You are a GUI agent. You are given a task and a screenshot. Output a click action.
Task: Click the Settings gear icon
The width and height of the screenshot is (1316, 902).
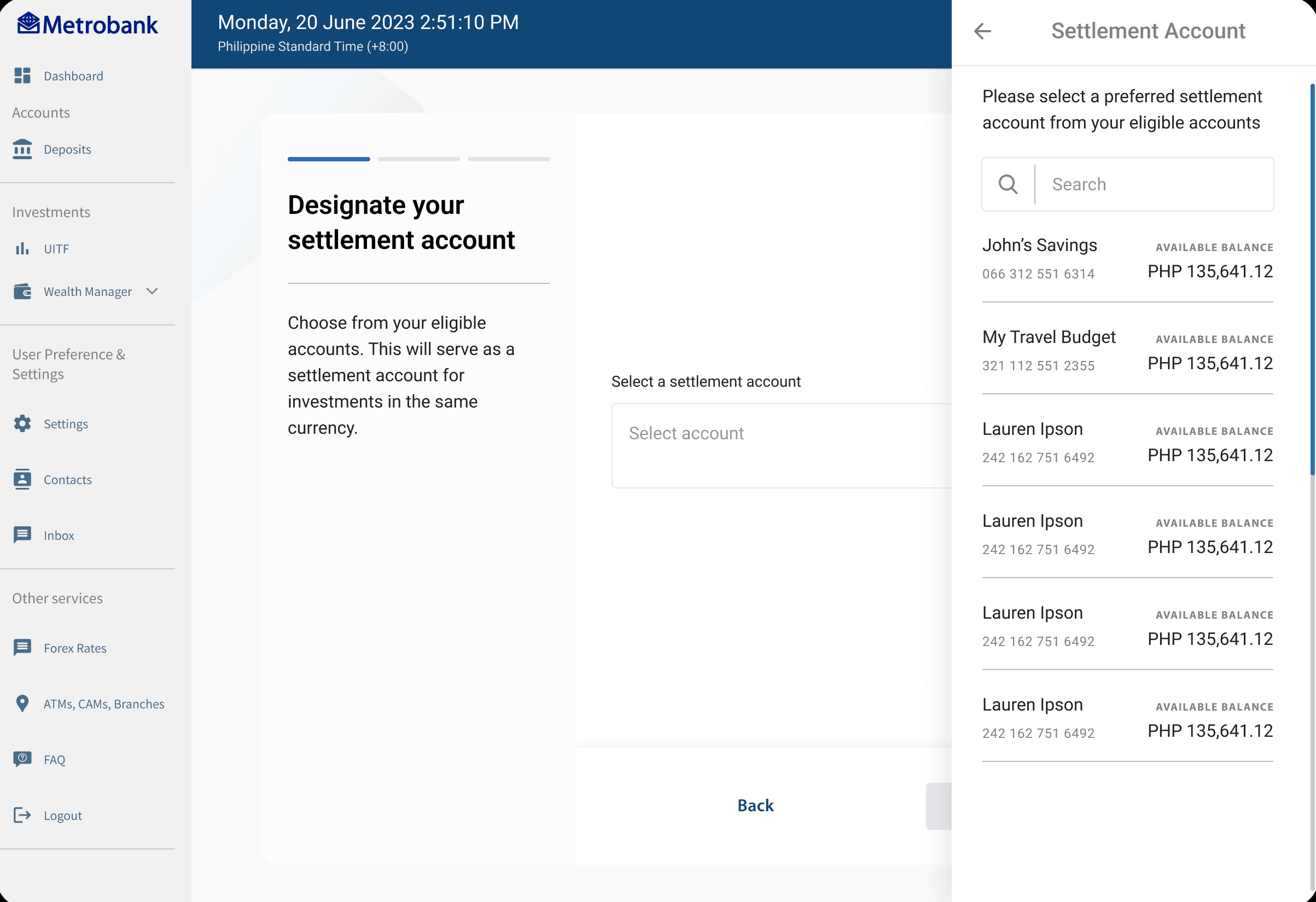(x=22, y=423)
